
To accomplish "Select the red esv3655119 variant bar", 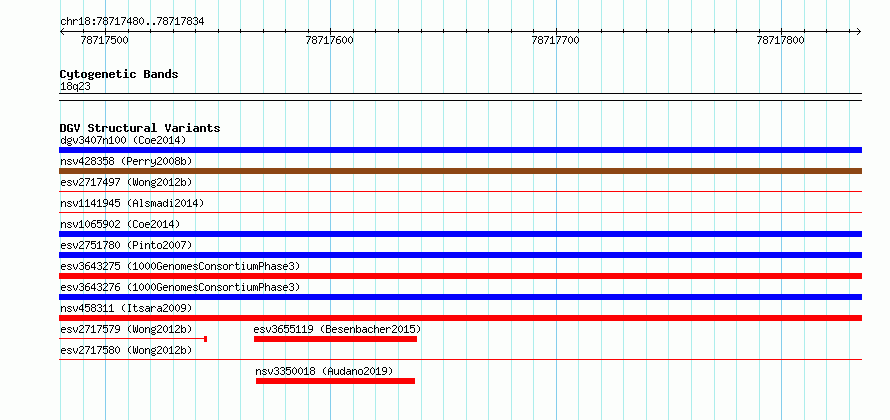I will coord(335,339).
